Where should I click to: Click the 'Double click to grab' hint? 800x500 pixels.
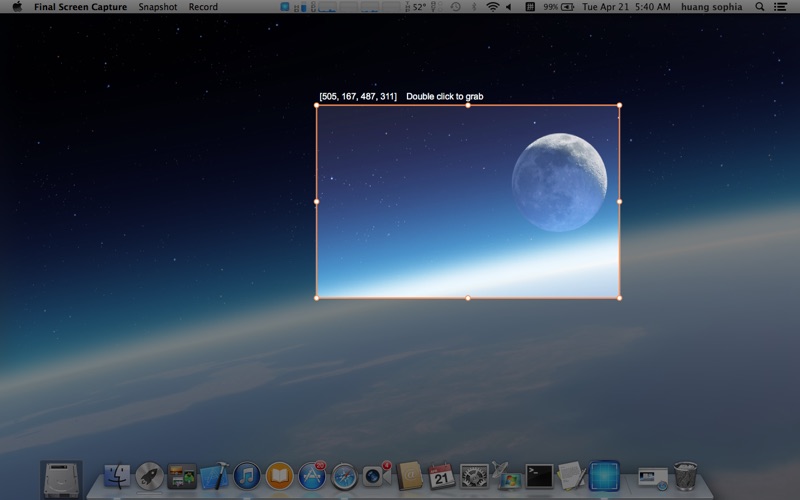tap(444, 96)
